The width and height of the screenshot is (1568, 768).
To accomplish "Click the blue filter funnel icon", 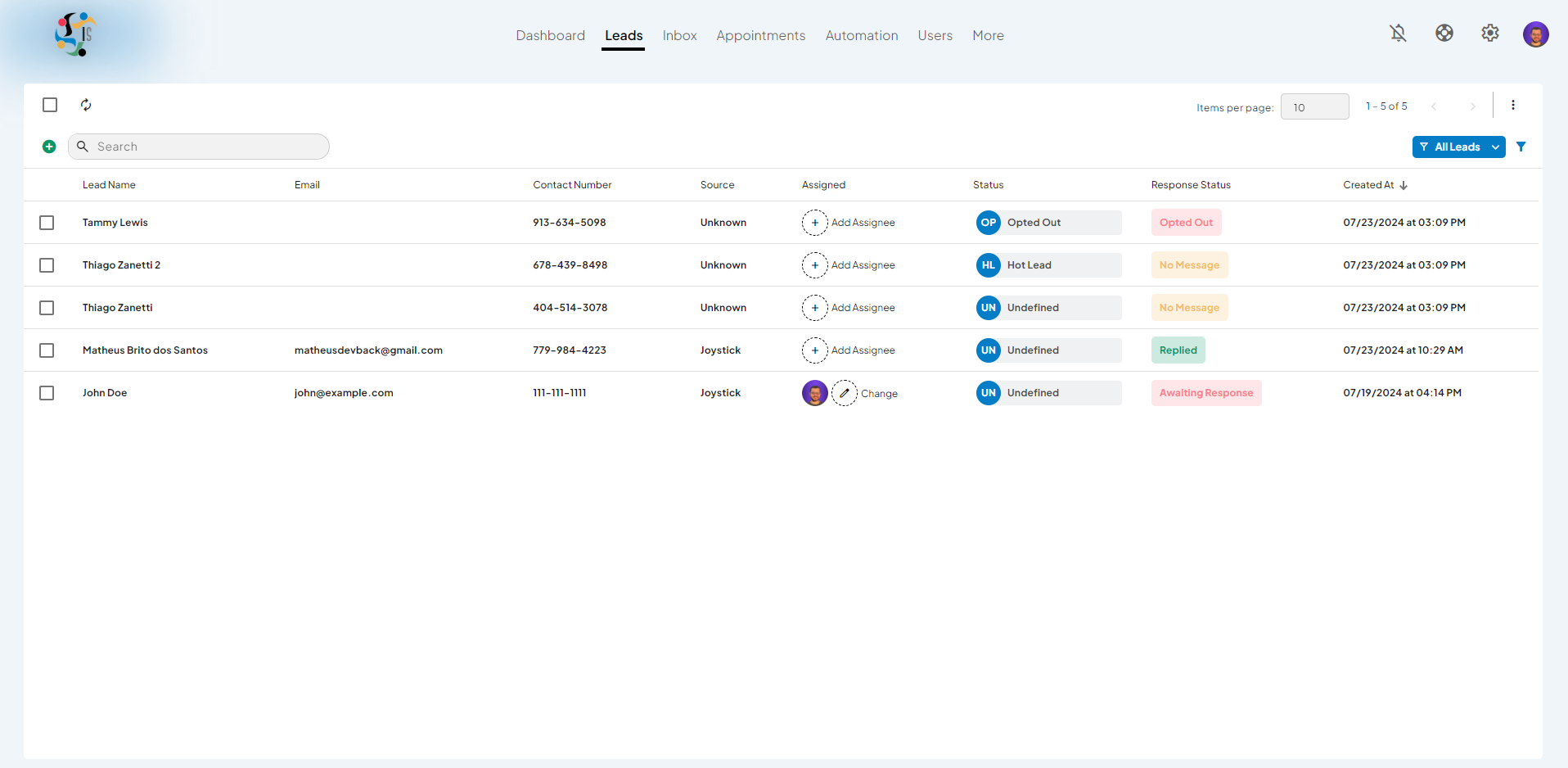I will [1521, 147].
